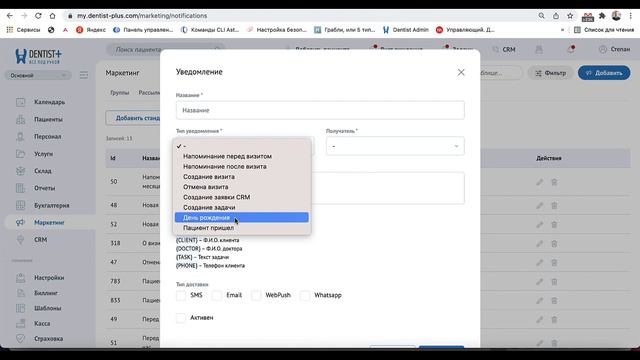The height and width of the screenshot is (360, 640).
Task: Delete notification row 783
Action: [554, 282]
